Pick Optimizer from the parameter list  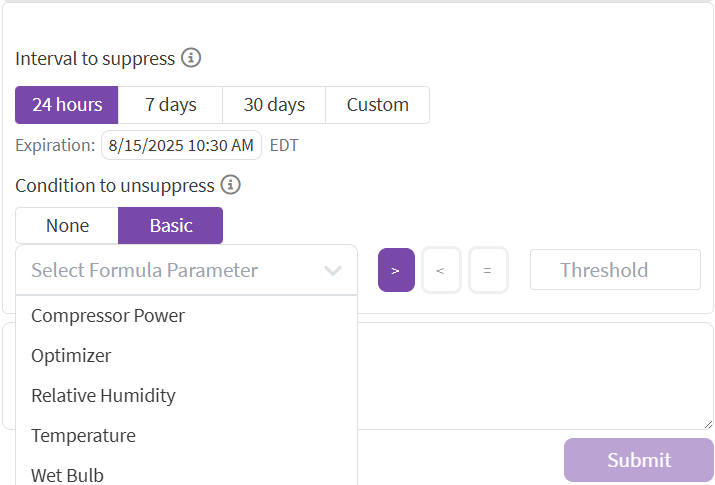pyautogui.click(x=71, y=356)
